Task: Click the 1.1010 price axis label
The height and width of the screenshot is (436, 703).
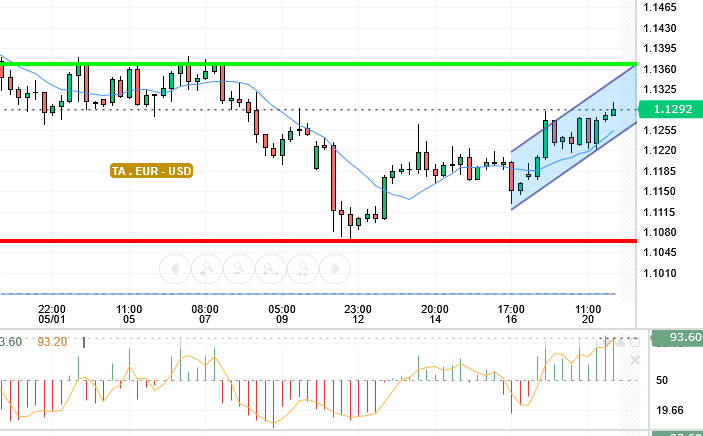Action: (660, 273)
